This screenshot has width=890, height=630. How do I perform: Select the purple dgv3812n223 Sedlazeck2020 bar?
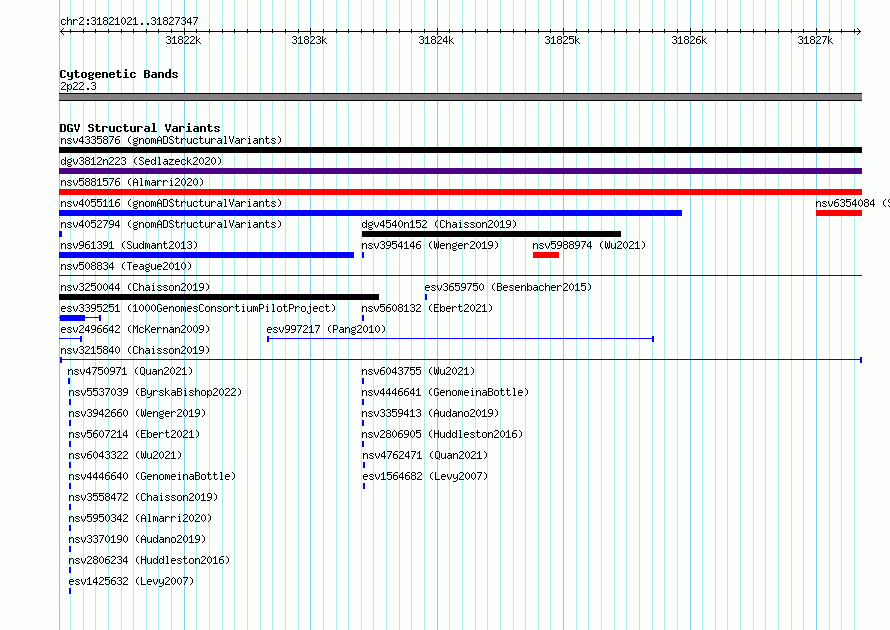460,171
